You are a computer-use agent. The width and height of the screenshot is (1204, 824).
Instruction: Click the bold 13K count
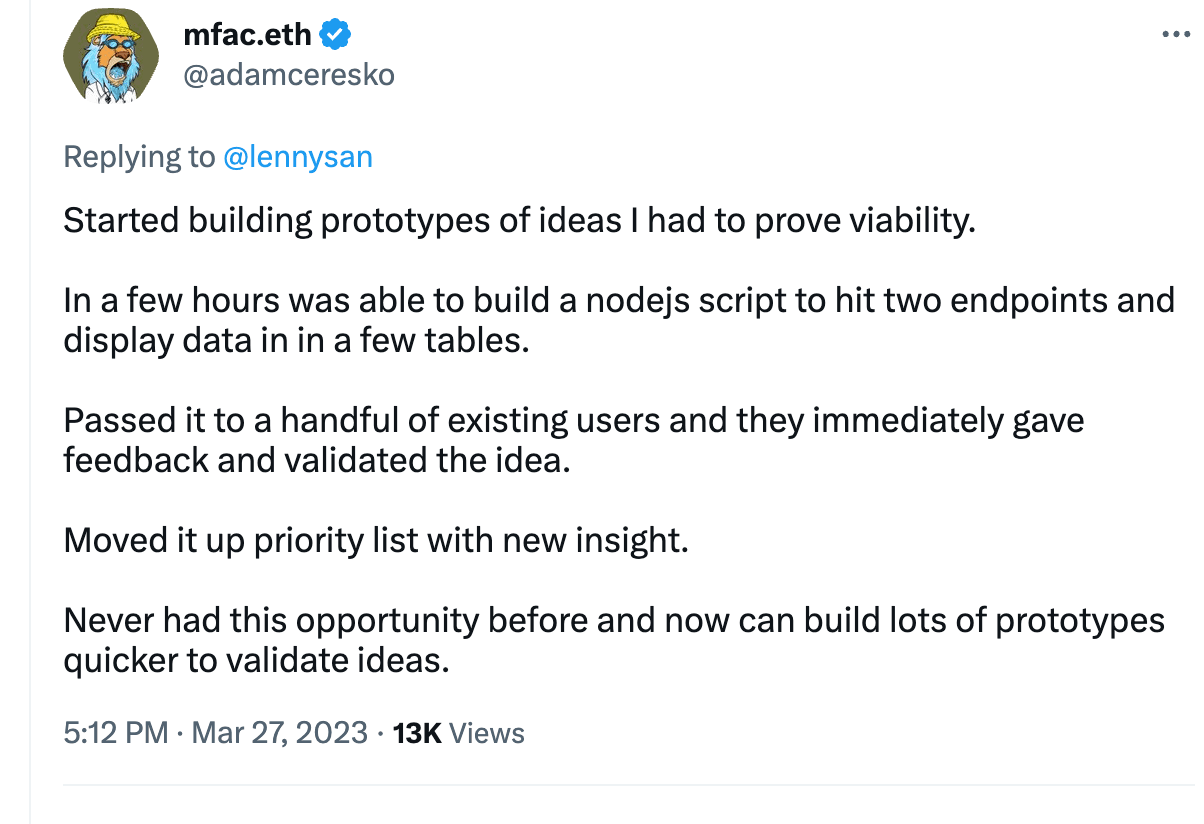click(x=417, y=733)
